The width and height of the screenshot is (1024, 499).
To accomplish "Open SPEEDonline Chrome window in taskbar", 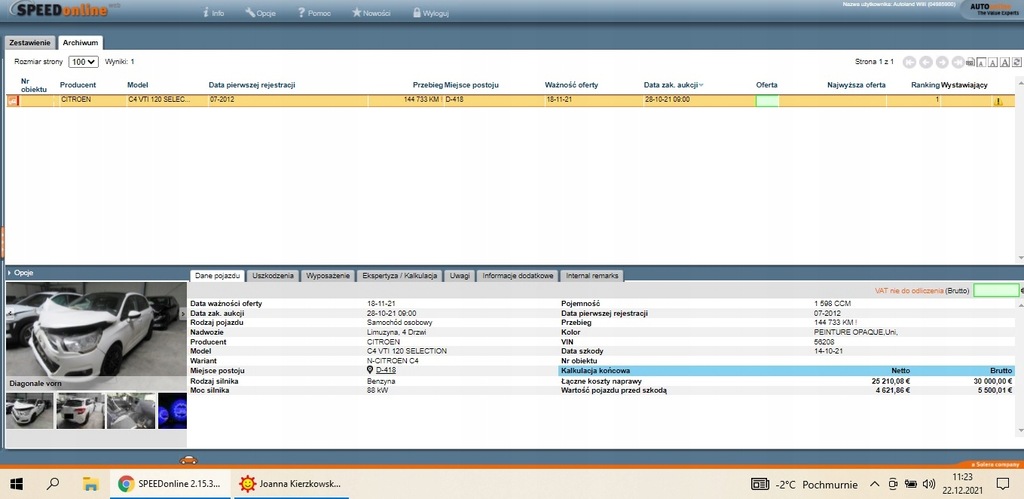I will (x=170, y=484).
